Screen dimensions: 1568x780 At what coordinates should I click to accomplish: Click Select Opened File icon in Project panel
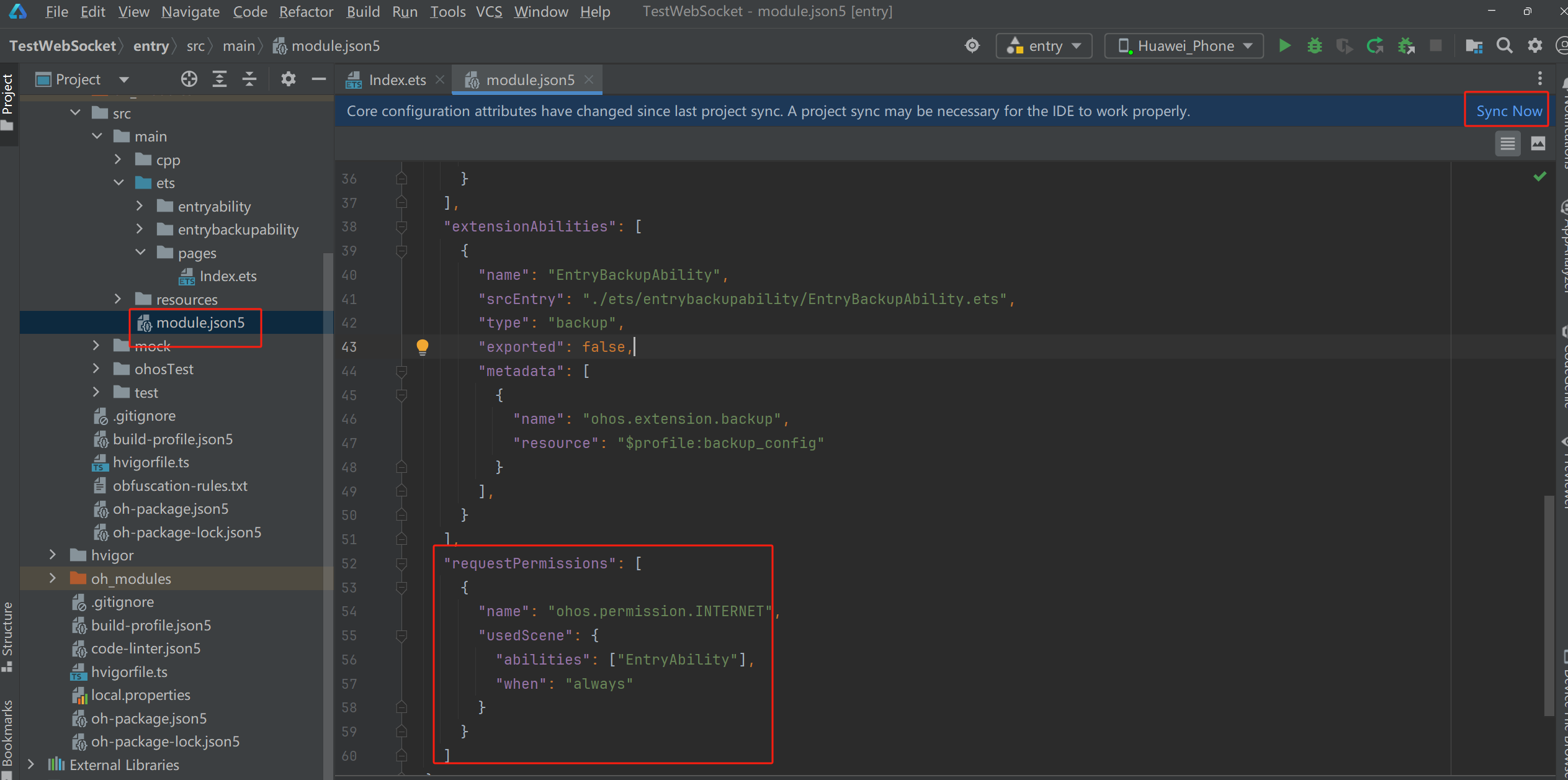189,79
